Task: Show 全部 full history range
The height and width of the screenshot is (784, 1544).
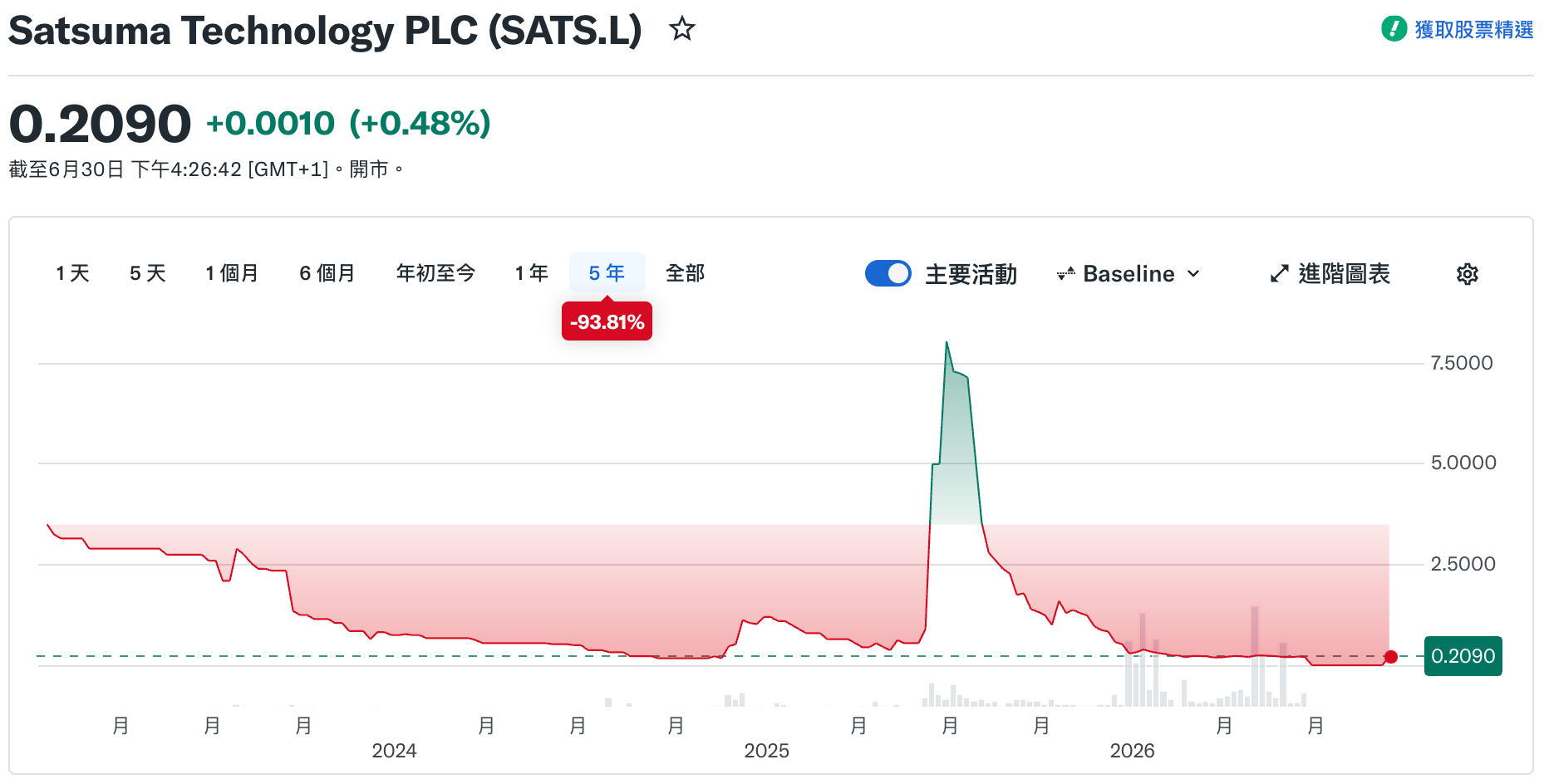Action: [685, 273]
